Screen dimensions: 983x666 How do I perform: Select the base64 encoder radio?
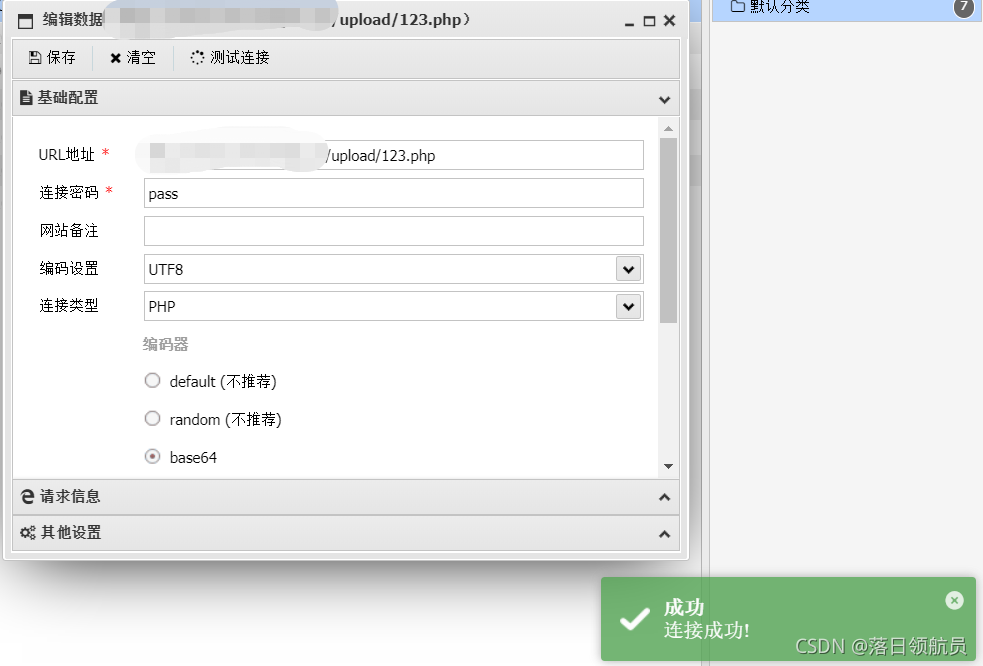coord(152,457)
